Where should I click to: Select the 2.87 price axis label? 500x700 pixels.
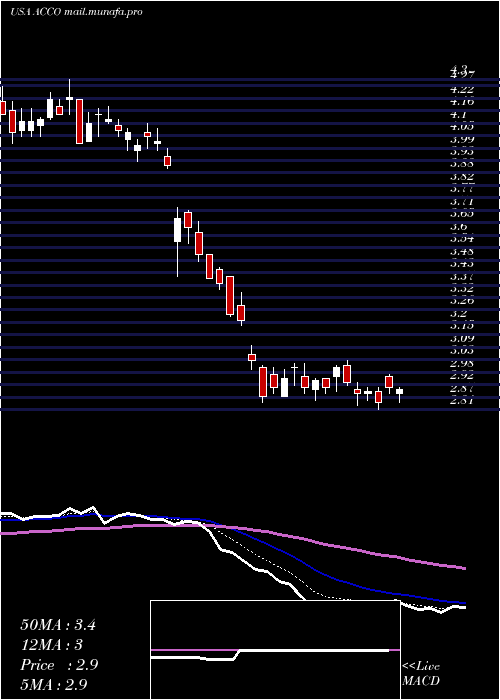coord(462,388)
